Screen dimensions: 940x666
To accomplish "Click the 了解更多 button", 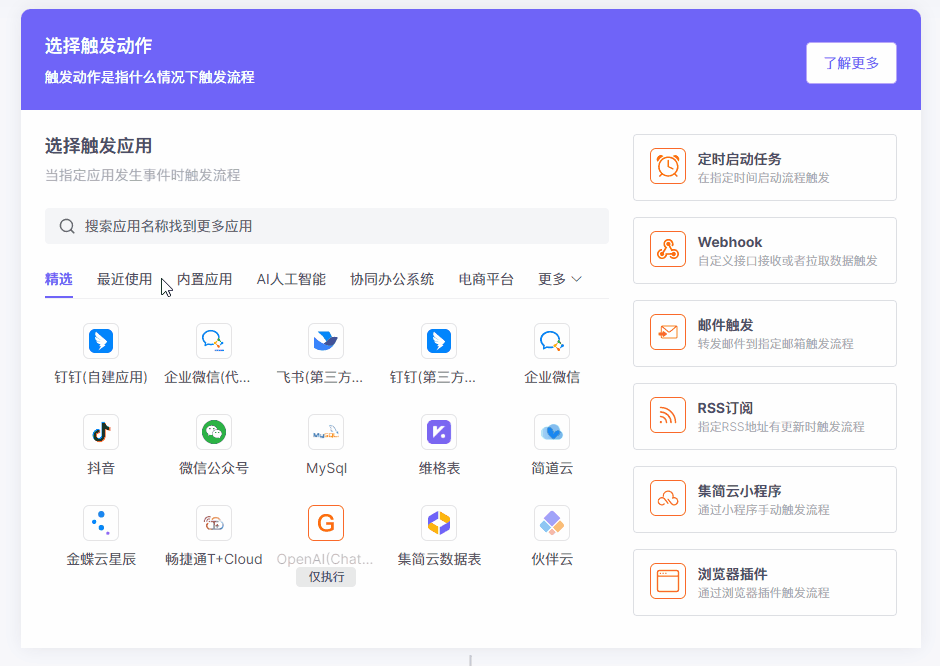I will [x=851, y=63].
